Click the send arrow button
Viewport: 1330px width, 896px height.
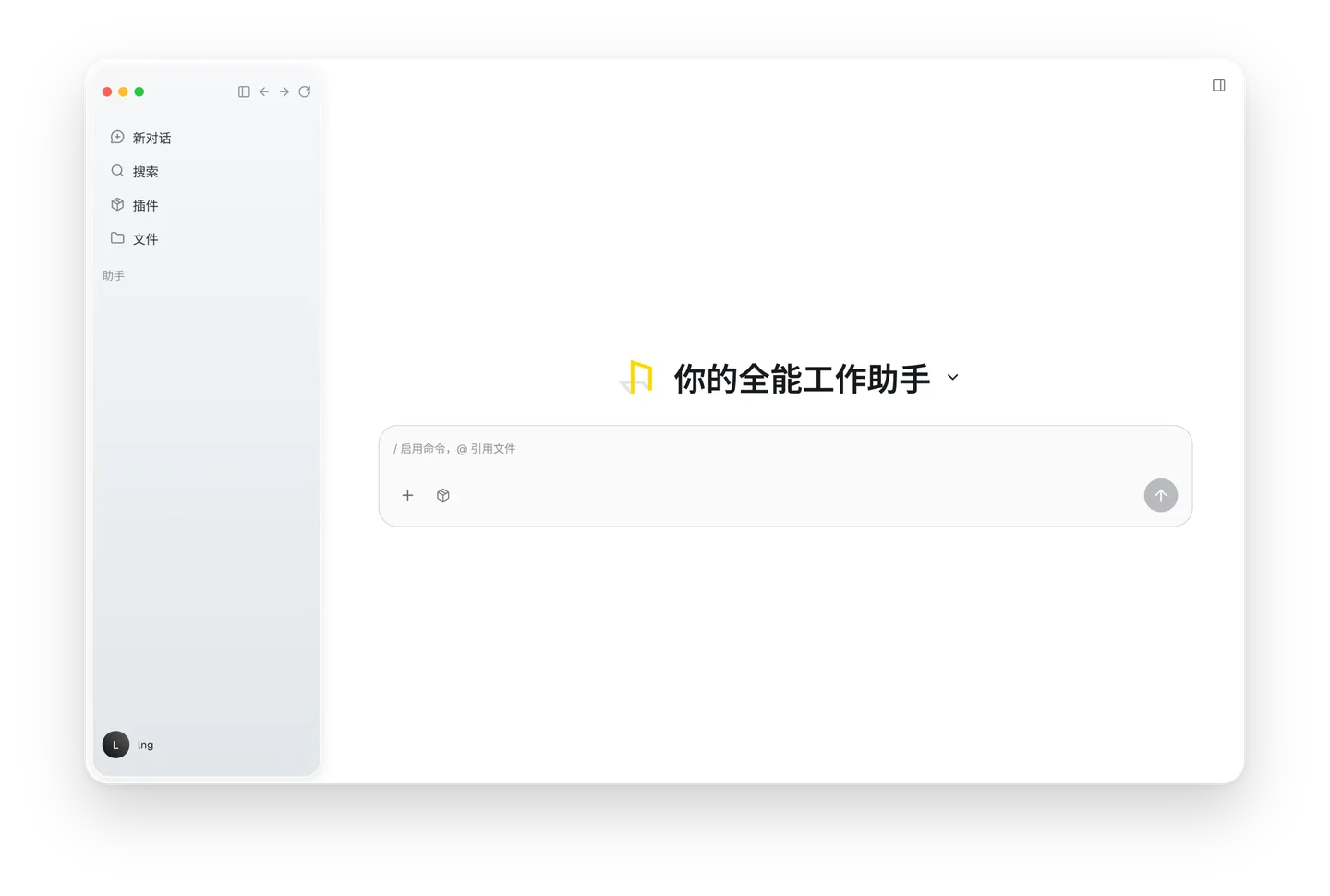pyautogui.click(x=1161, y=495)
